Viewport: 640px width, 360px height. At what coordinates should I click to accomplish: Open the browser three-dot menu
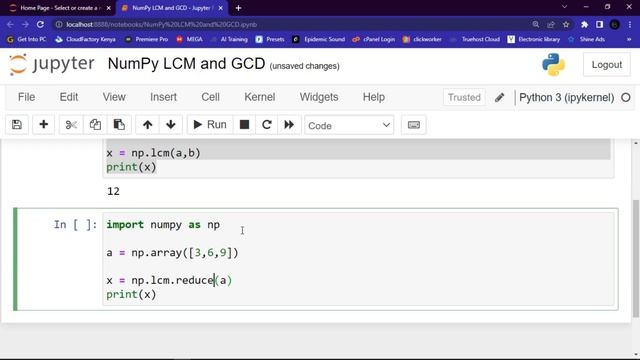[629, 24]
